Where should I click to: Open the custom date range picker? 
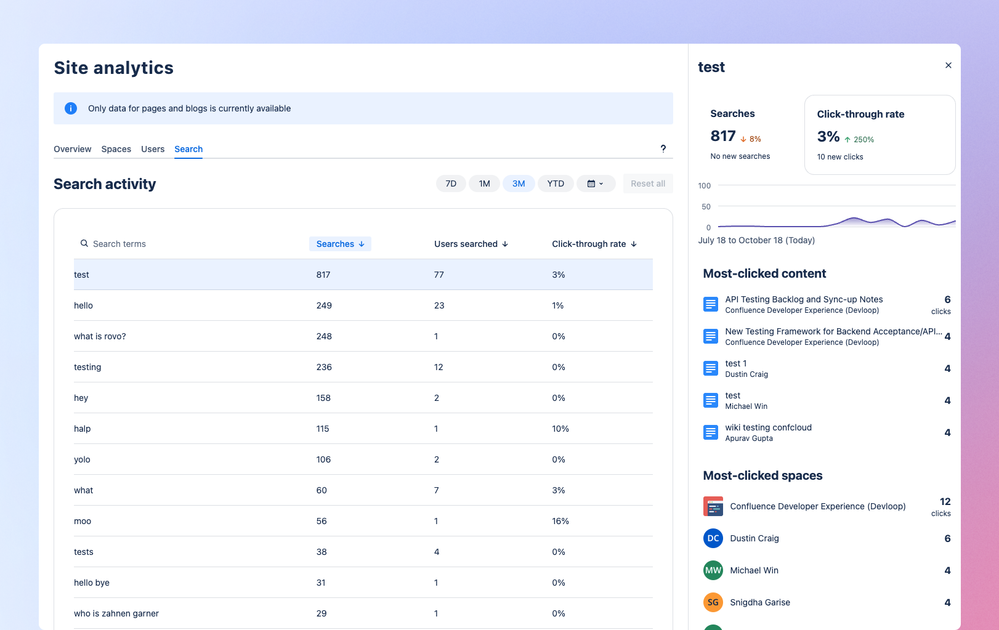(x=596, y=183)
